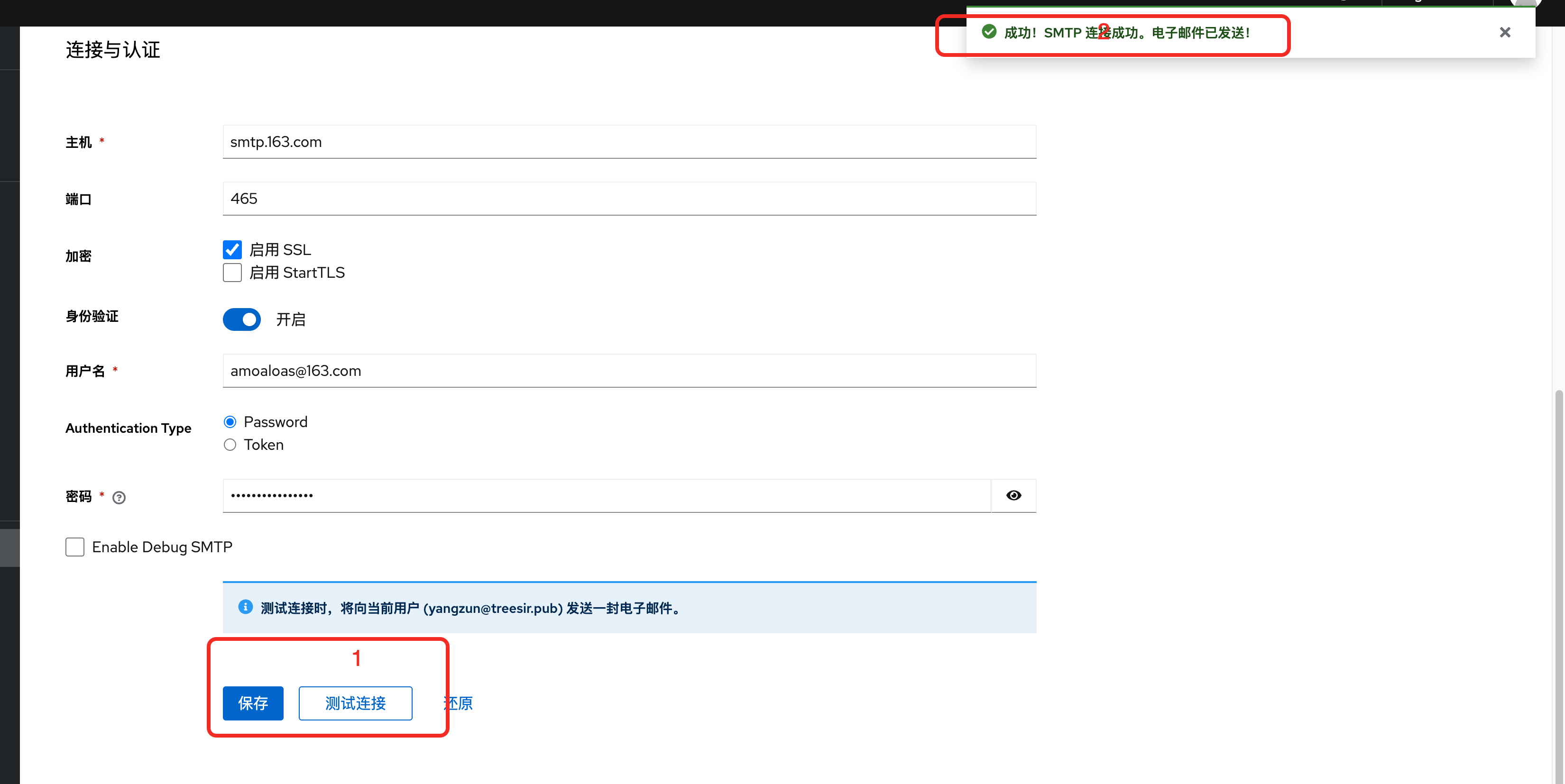This screenshot has width=1565, height=784.
Task: Reveal password with the eye icon
Action: (x=1013, y=495)
